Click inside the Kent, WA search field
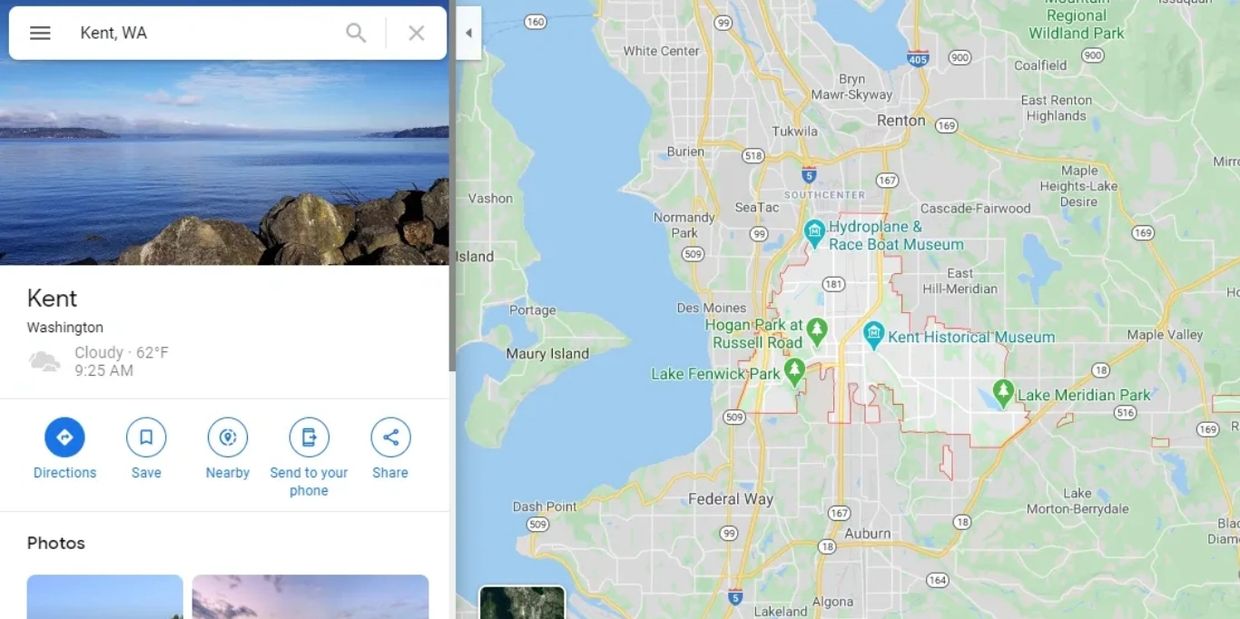The image size is (1240, 619). tap(205, 33)
